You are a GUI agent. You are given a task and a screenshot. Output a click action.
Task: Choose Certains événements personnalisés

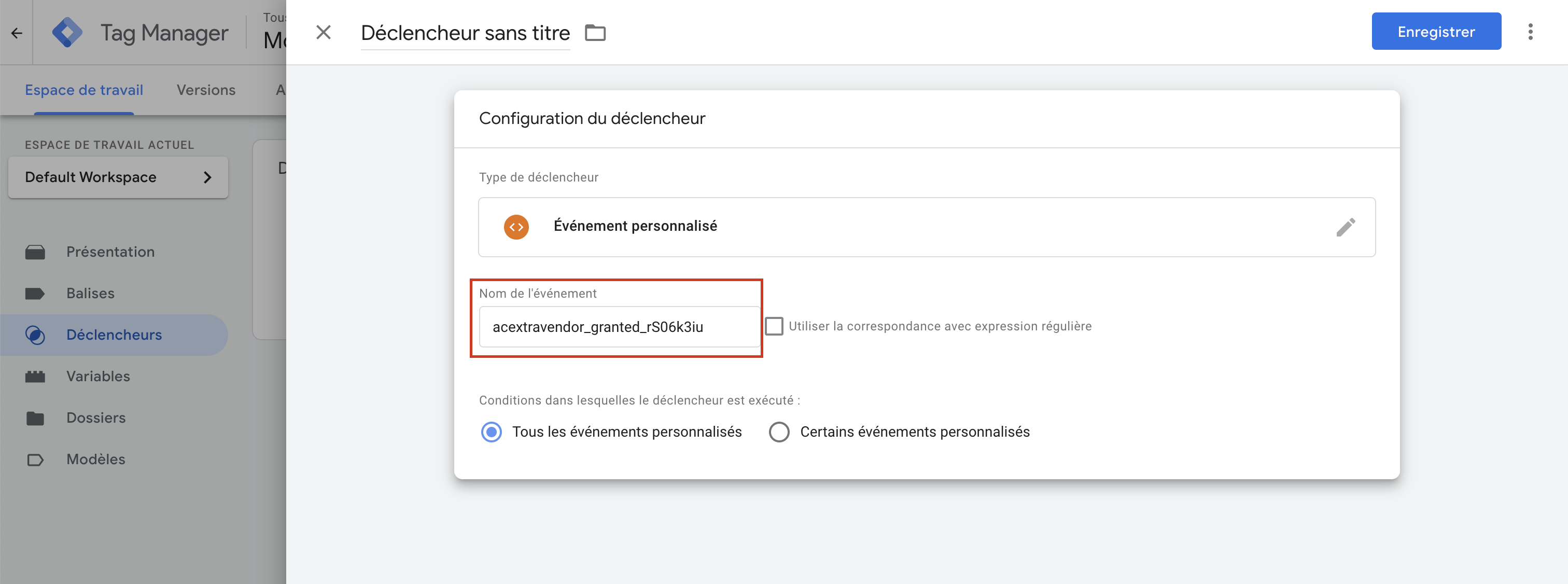coord(778,432)
